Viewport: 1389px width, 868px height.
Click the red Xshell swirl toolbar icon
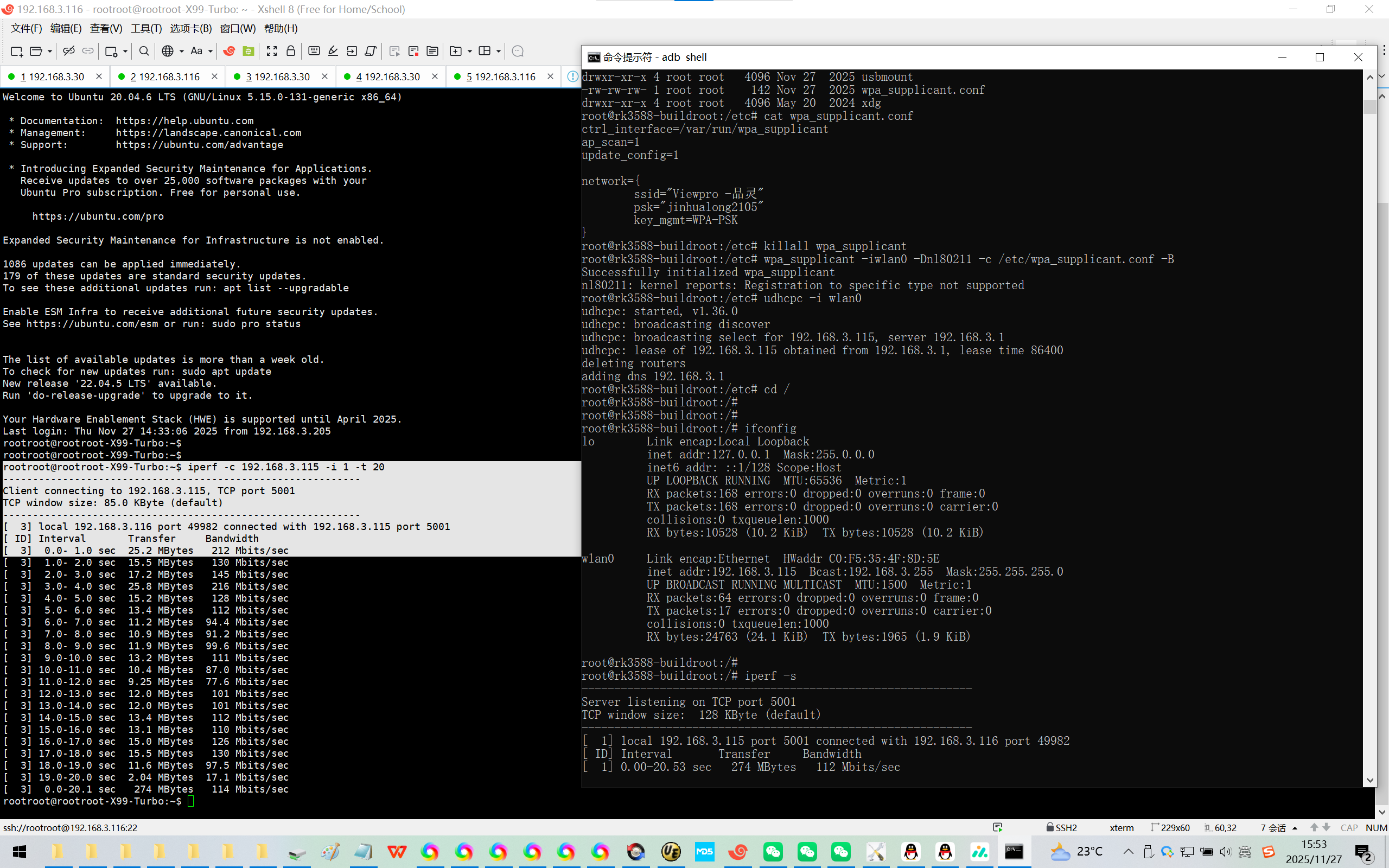click(x=229, y=51)
